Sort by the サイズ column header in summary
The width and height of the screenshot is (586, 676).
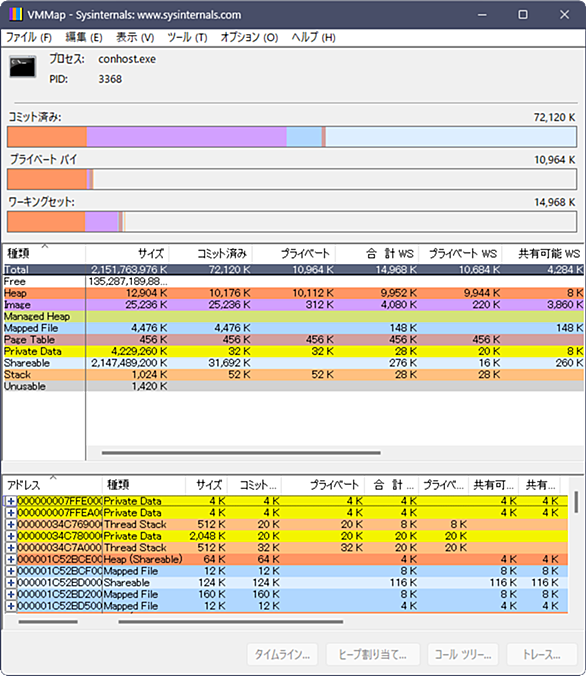coord(127,254)
